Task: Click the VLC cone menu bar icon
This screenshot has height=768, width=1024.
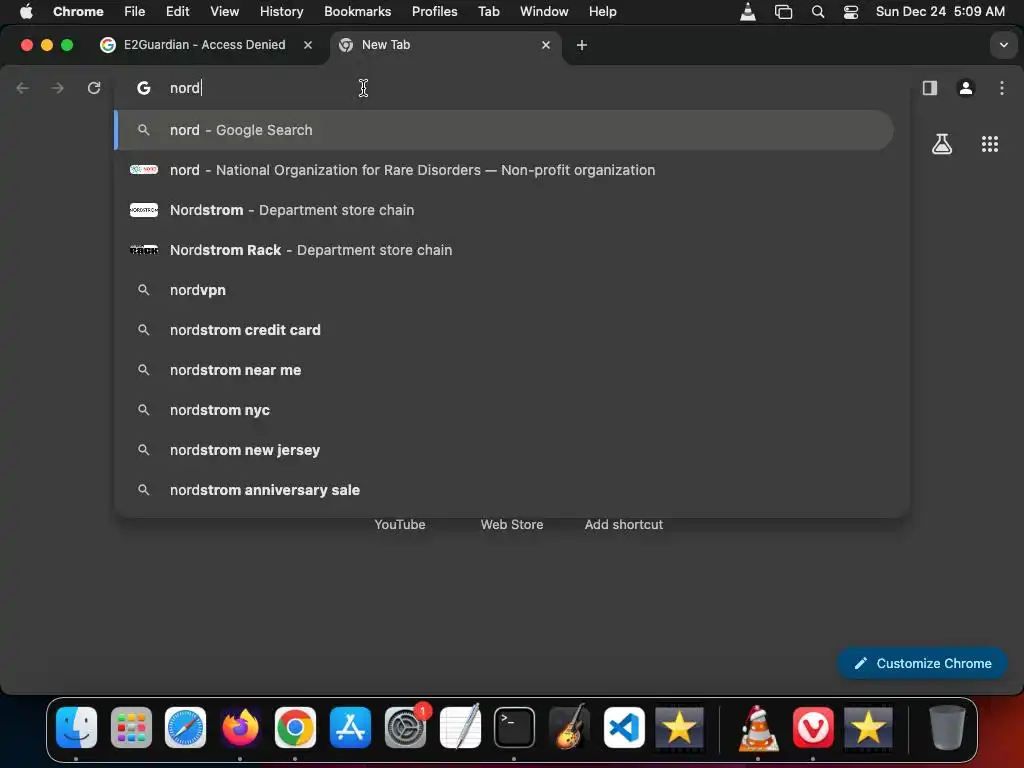Action: tap(748, 12)
